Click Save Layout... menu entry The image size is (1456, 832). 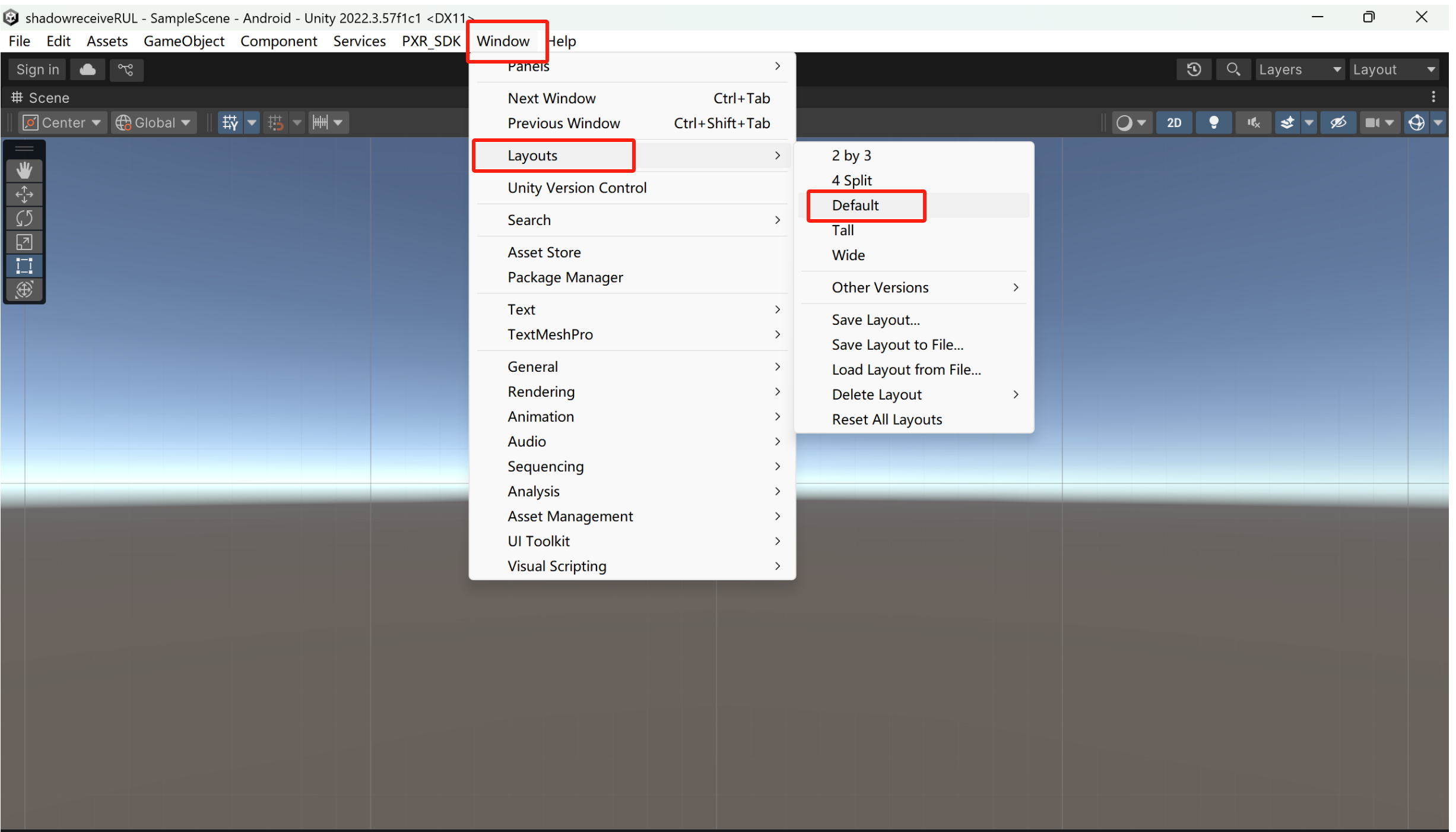coord(875,320)
